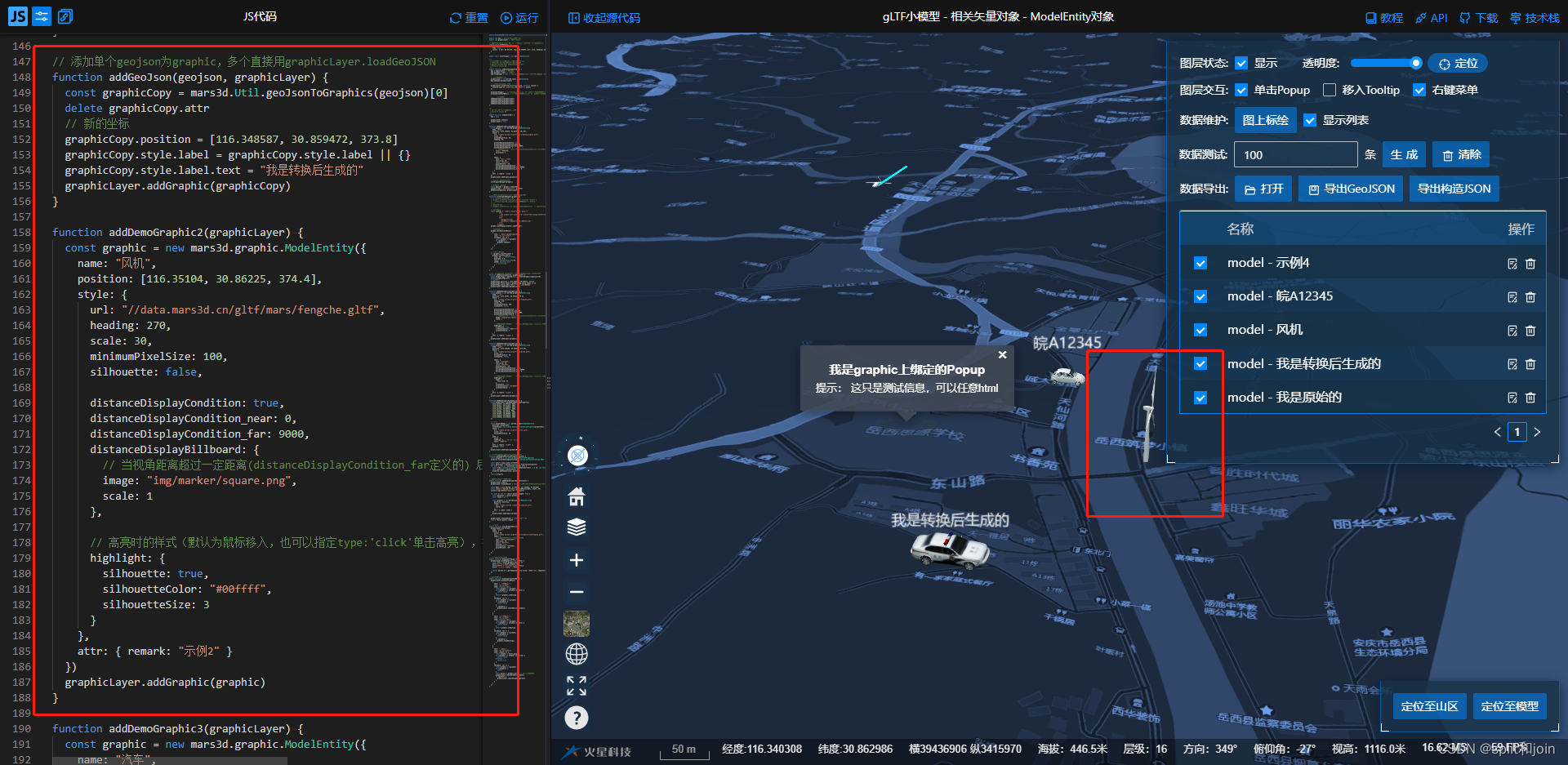Viewport: 1568px width, 765px height.
Task: Enable the 移入Tooltip checkbox
Action: tap(1330, 91)
